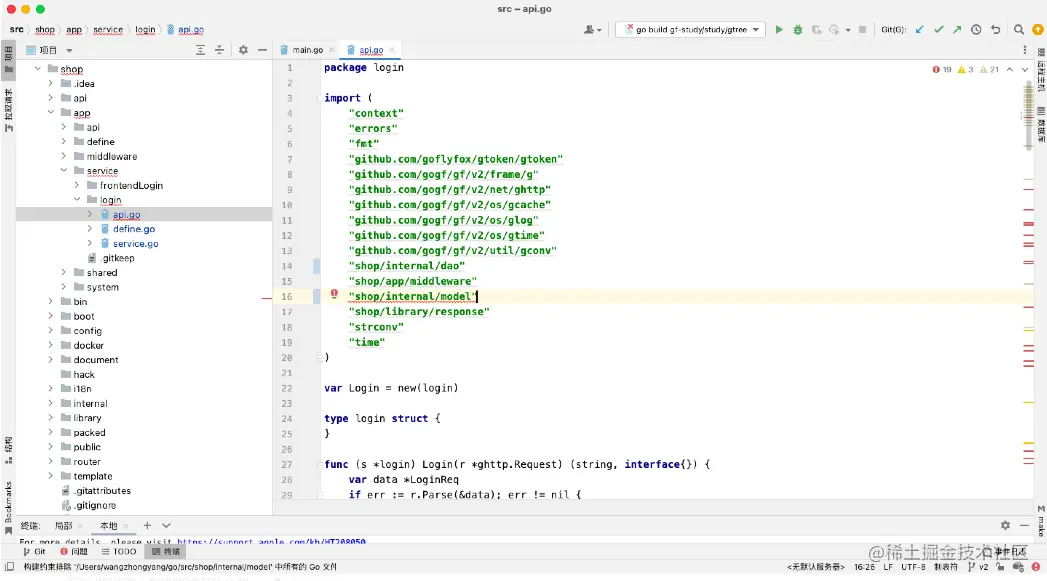Minimize the terminal panel

click(x=1024, y=526)
